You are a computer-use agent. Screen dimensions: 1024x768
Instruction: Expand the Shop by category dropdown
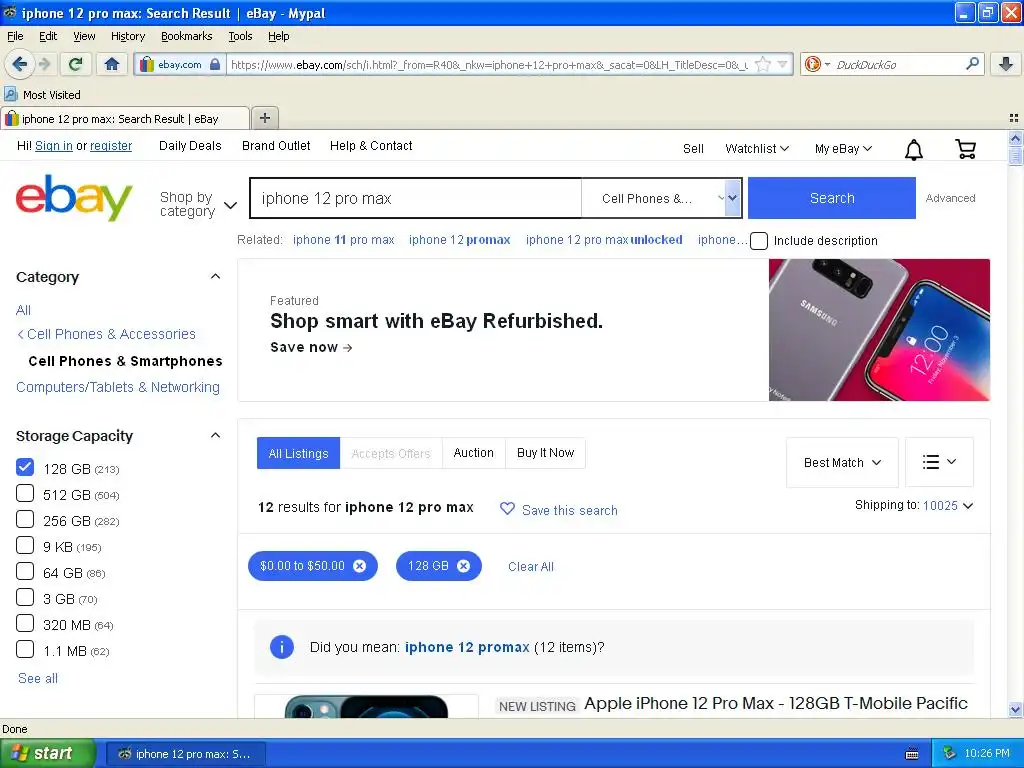(198, 204)
